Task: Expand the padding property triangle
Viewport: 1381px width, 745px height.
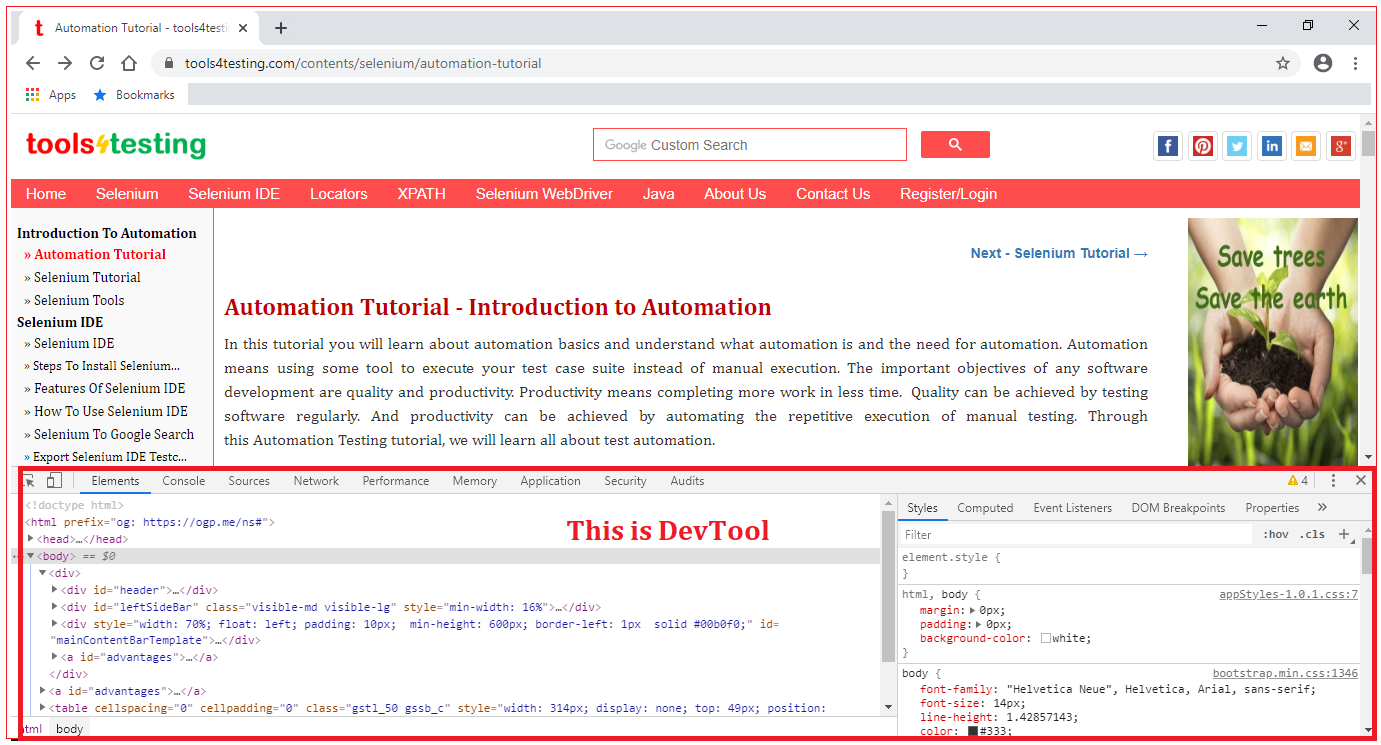Action: [x=979, y=624]
